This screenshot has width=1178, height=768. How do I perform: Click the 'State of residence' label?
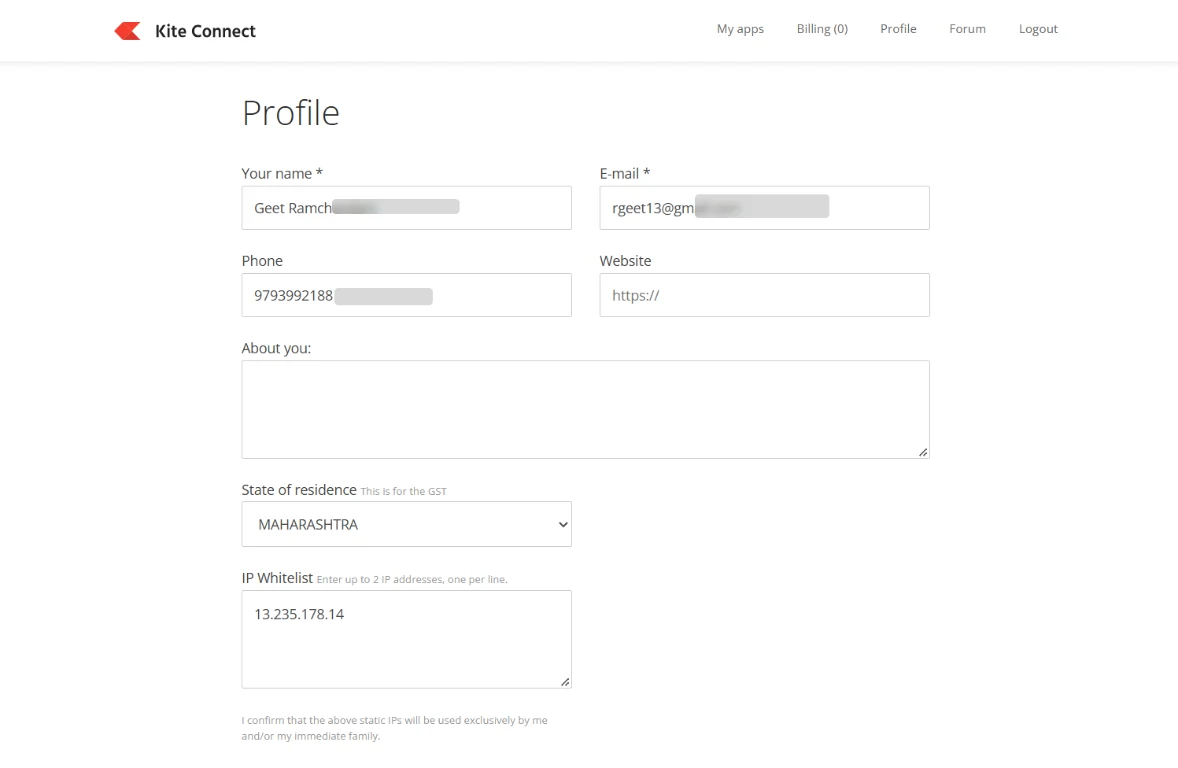point(299,490)
